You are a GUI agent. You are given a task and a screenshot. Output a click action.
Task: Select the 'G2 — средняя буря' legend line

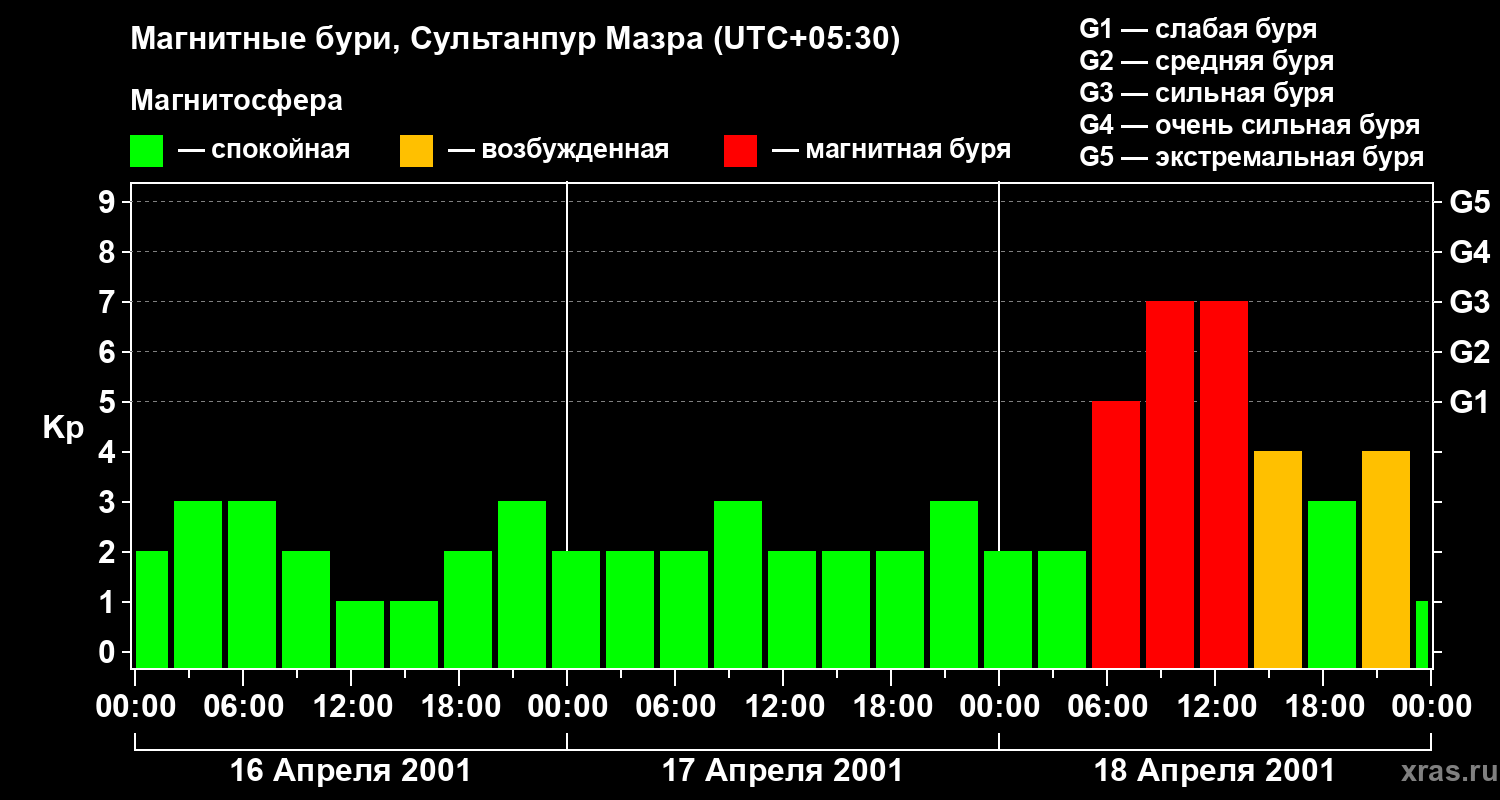pyautogui.click(x=1207, y=61)
